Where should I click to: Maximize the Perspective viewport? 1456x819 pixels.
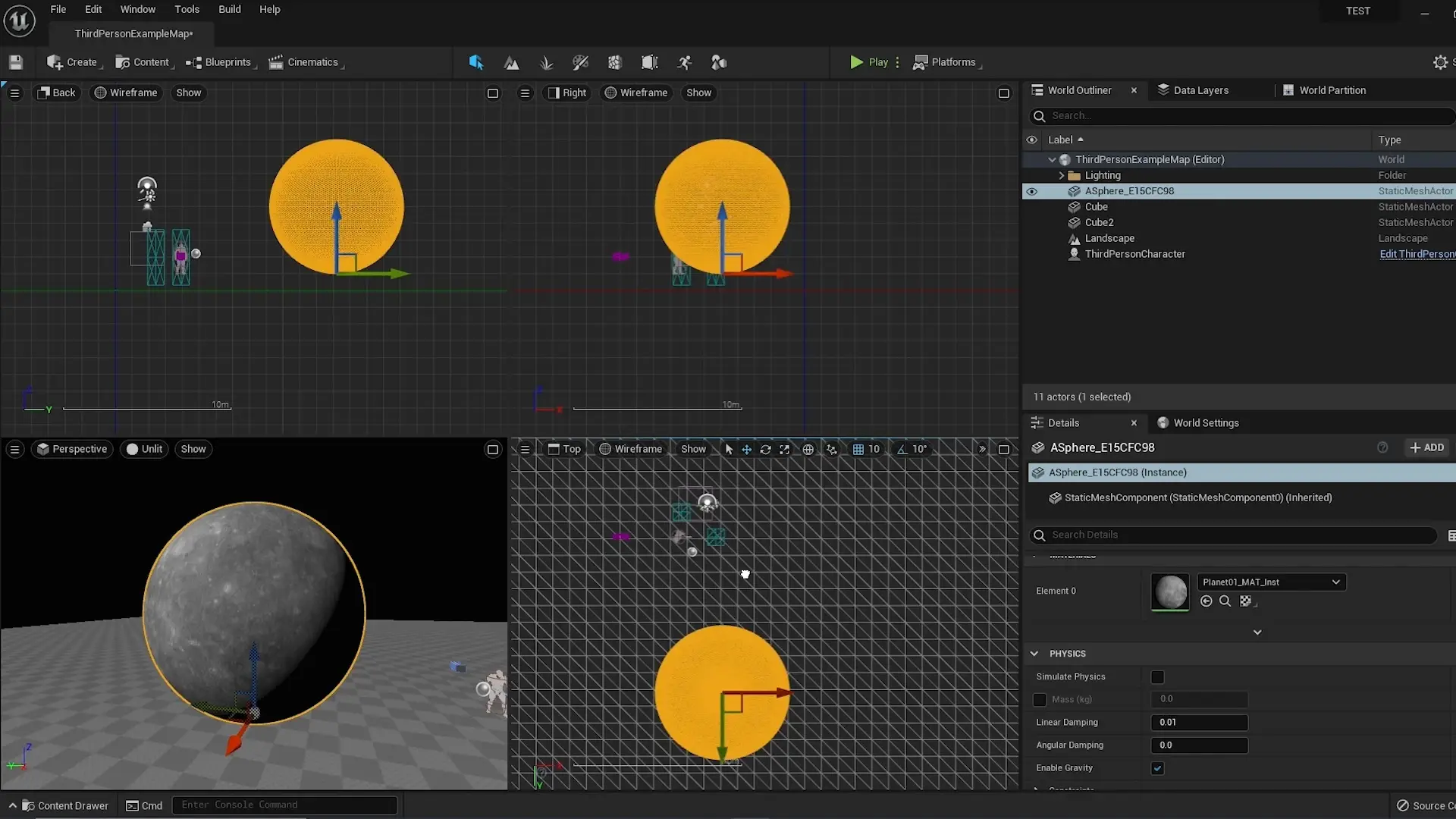tap(492, 450)
